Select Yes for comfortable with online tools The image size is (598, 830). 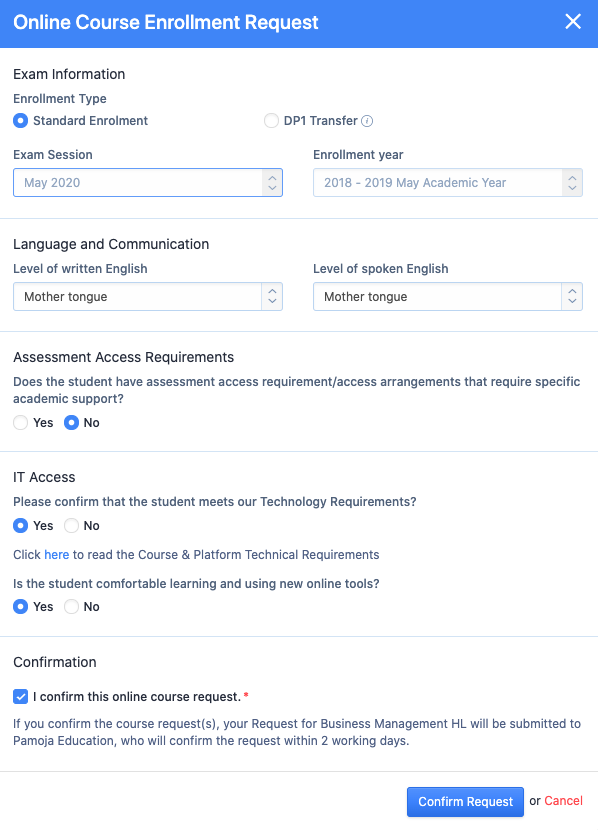point(21,607)
